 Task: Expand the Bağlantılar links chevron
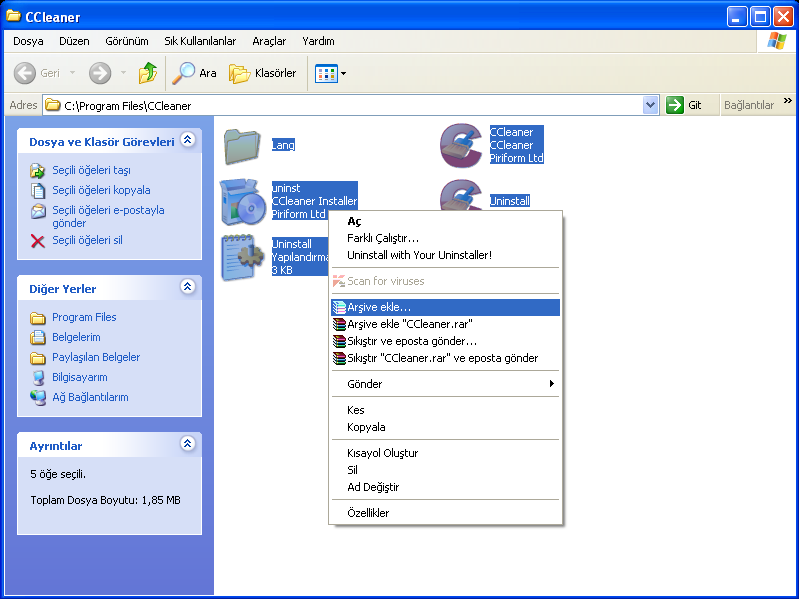pyautogui.click(x=788, y=101)
